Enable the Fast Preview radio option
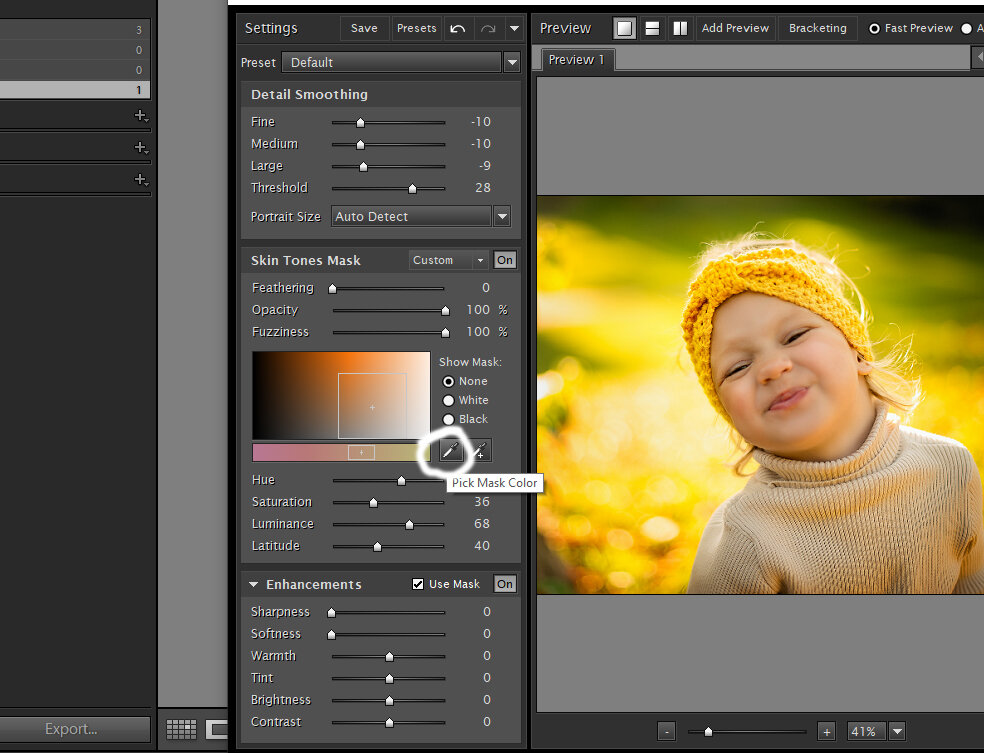 point(874,28)
